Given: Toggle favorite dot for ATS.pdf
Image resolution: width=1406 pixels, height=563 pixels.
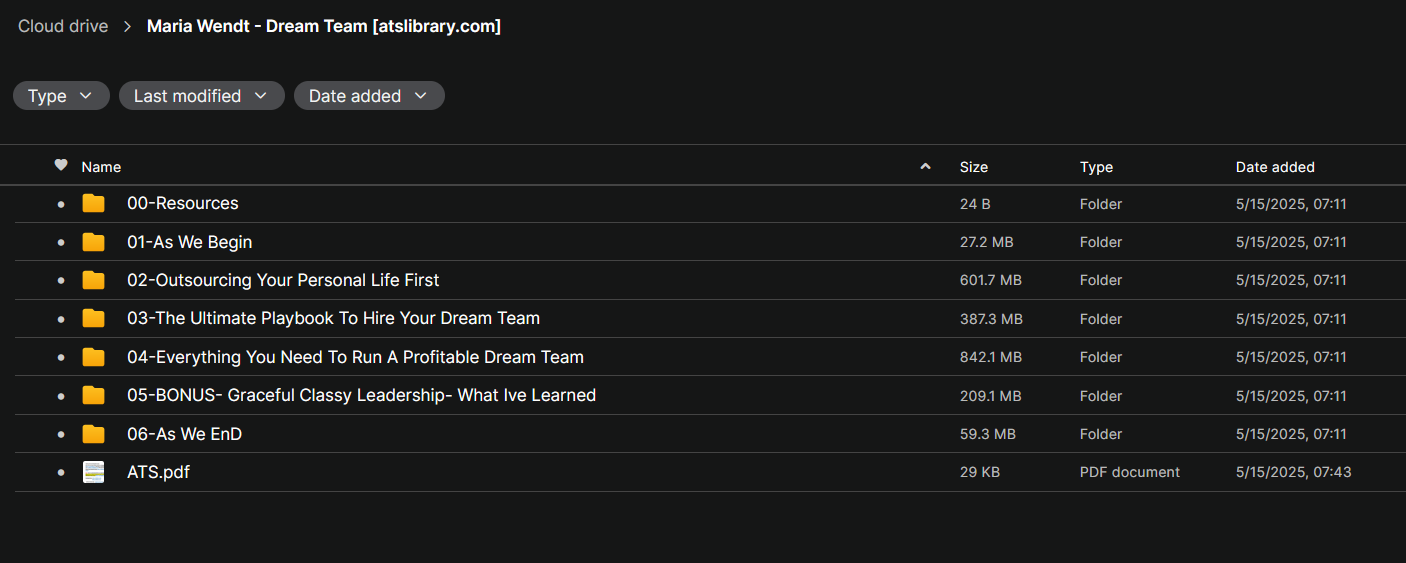Looking at the screenshot, I should 61,472.
